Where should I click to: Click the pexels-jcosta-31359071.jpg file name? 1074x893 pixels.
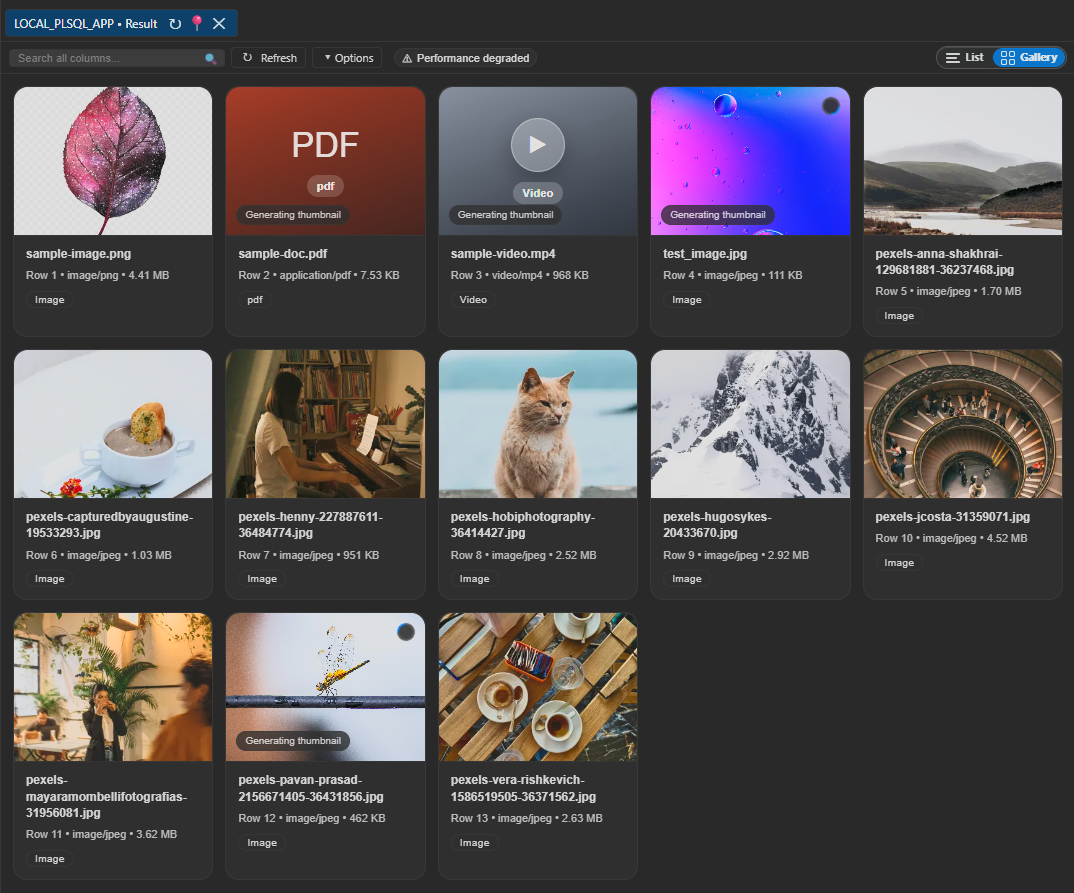click(953, 517)
